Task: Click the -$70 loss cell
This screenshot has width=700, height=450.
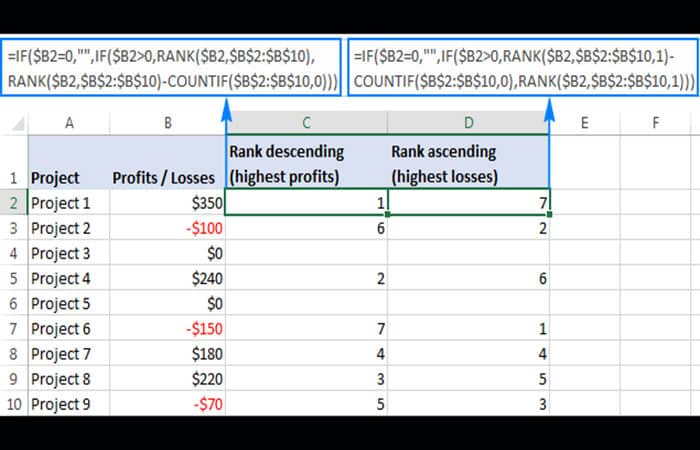Action: 167,403
